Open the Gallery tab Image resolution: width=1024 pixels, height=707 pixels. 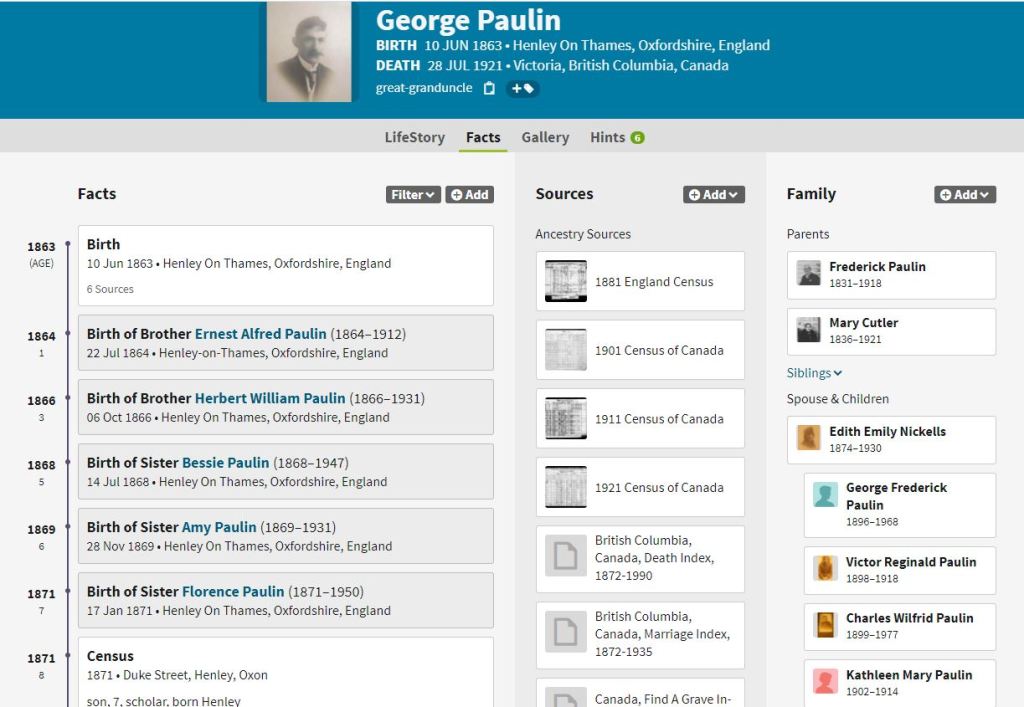point(545,137)
